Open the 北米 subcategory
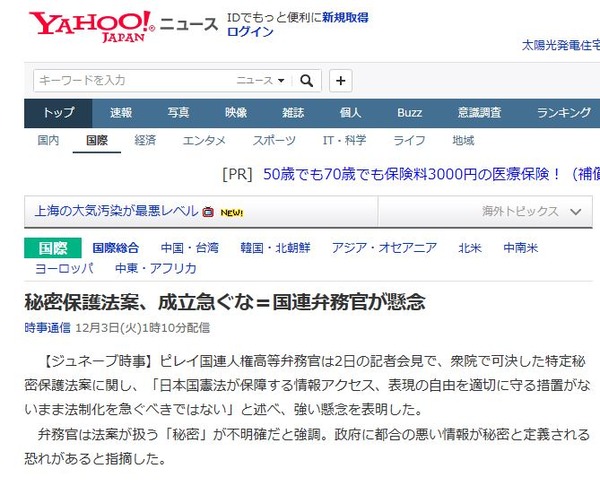This screenshot has height=486, width=600. click(470, 248)
